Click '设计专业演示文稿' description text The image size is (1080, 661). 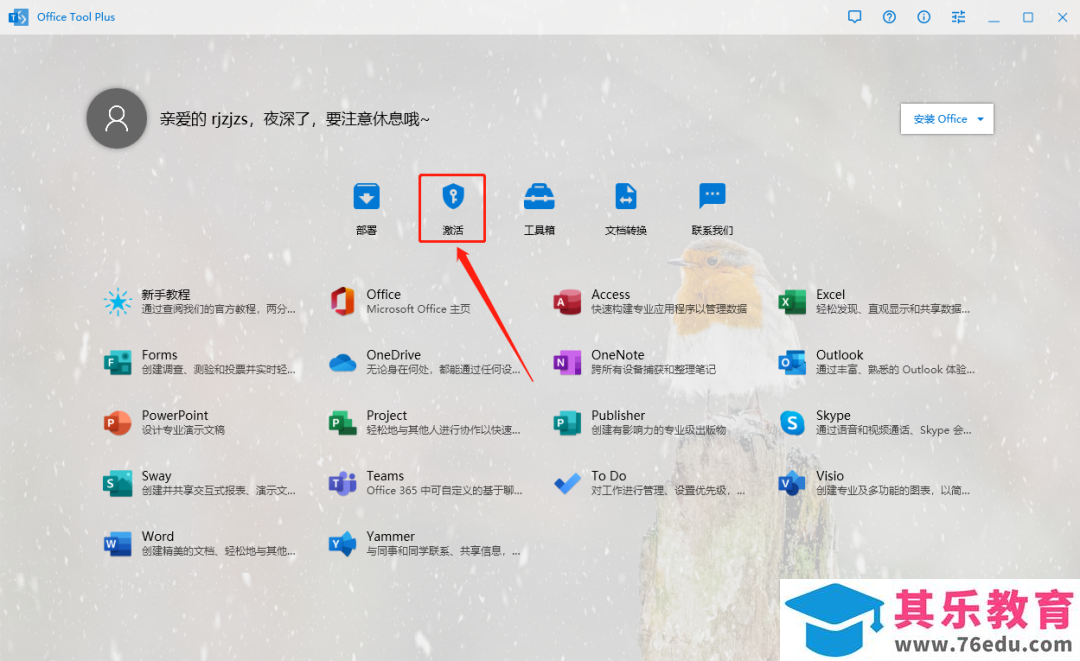[183, 430]
